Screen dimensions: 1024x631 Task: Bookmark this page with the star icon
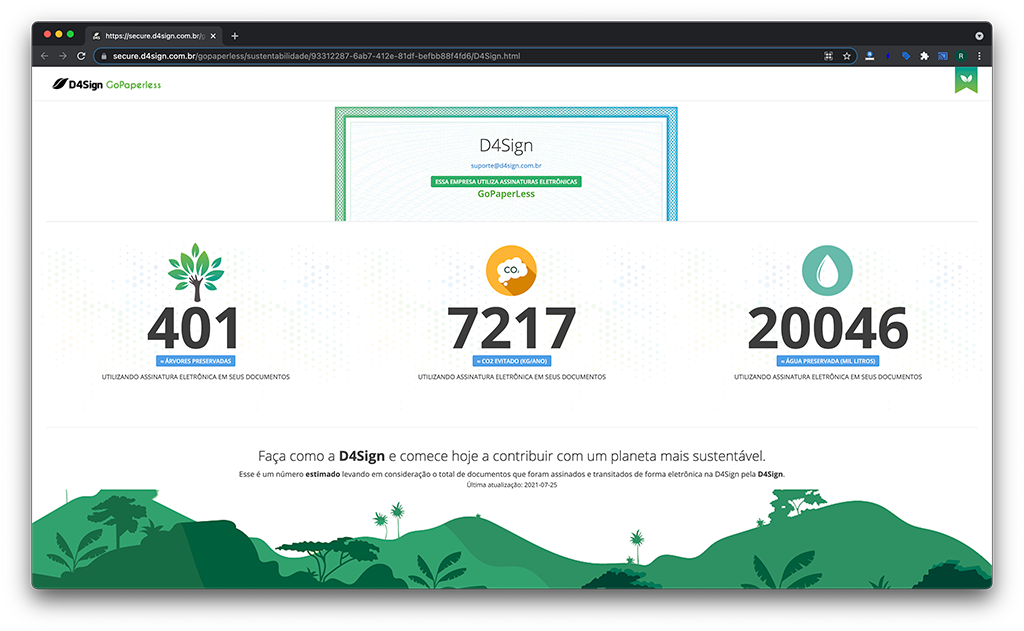coord(846,56)
